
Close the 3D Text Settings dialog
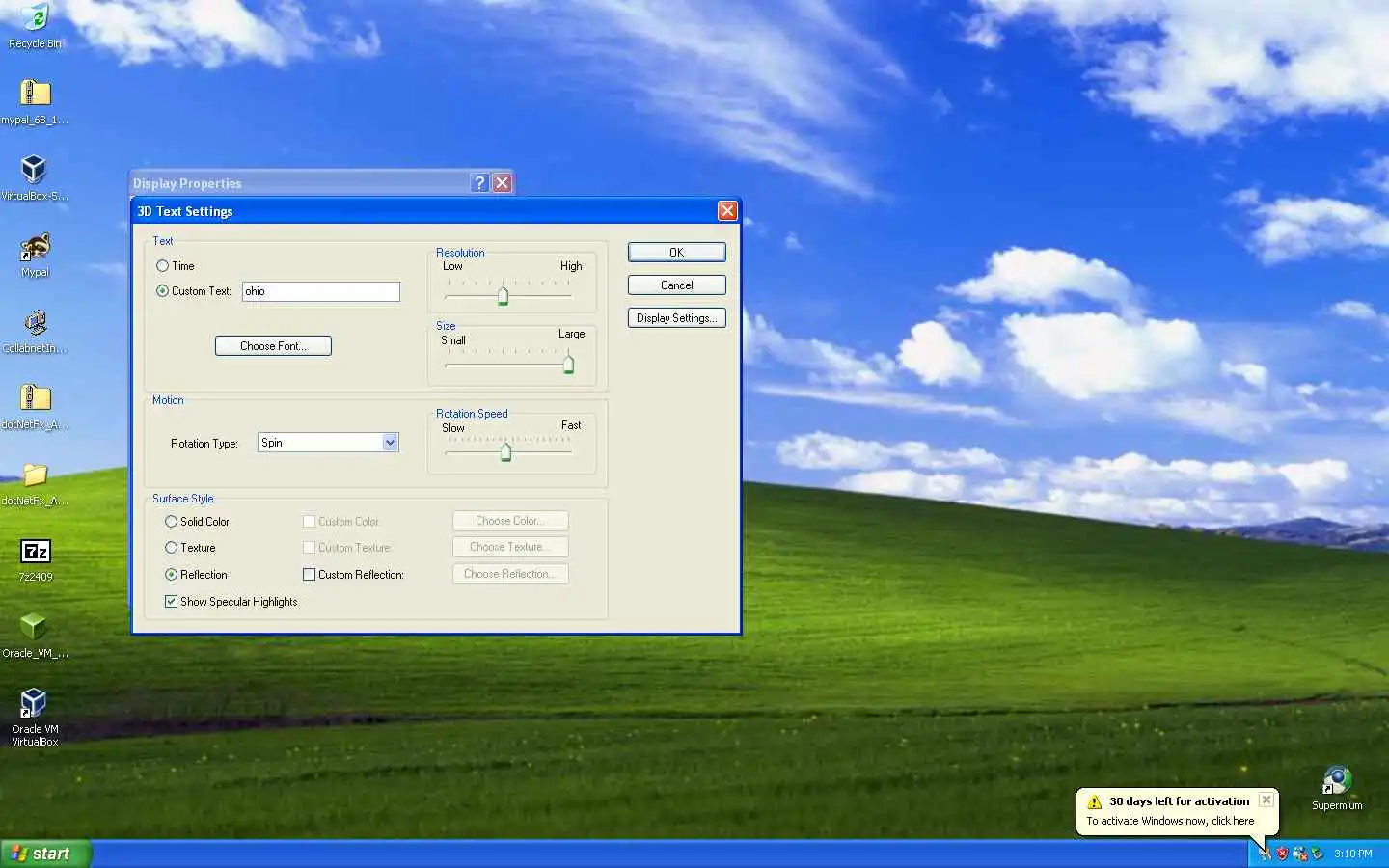coord(727,211)
